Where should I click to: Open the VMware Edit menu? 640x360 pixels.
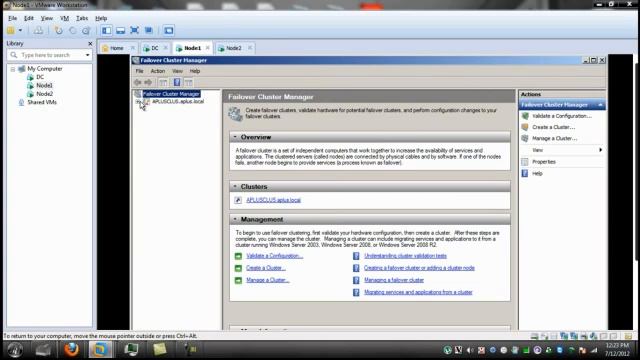[29, 18]
